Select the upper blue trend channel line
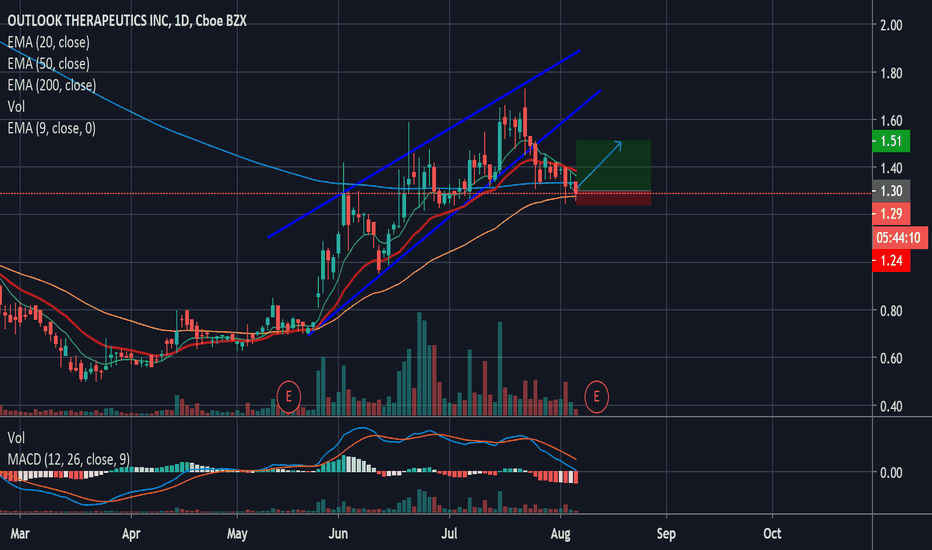The height and width of the screenshot is (550, 932). point(424,144)
